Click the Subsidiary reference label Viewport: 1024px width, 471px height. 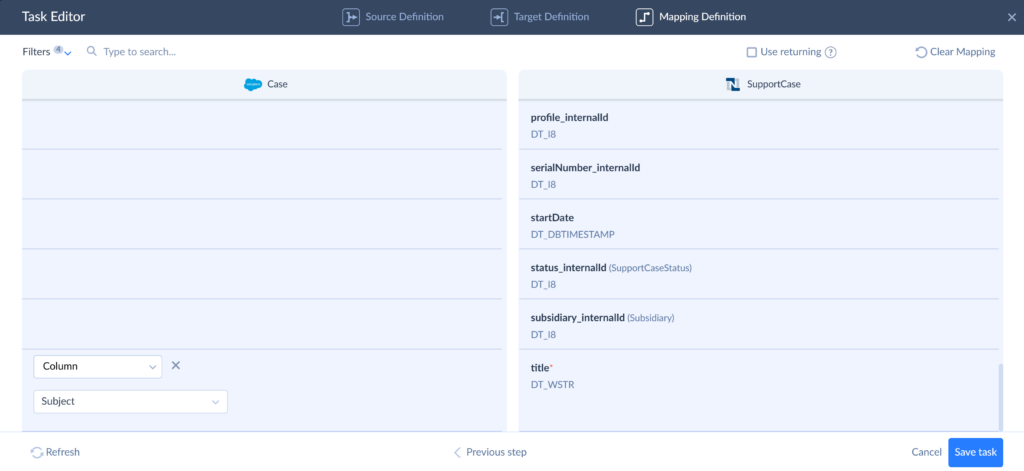coord(650,318)
